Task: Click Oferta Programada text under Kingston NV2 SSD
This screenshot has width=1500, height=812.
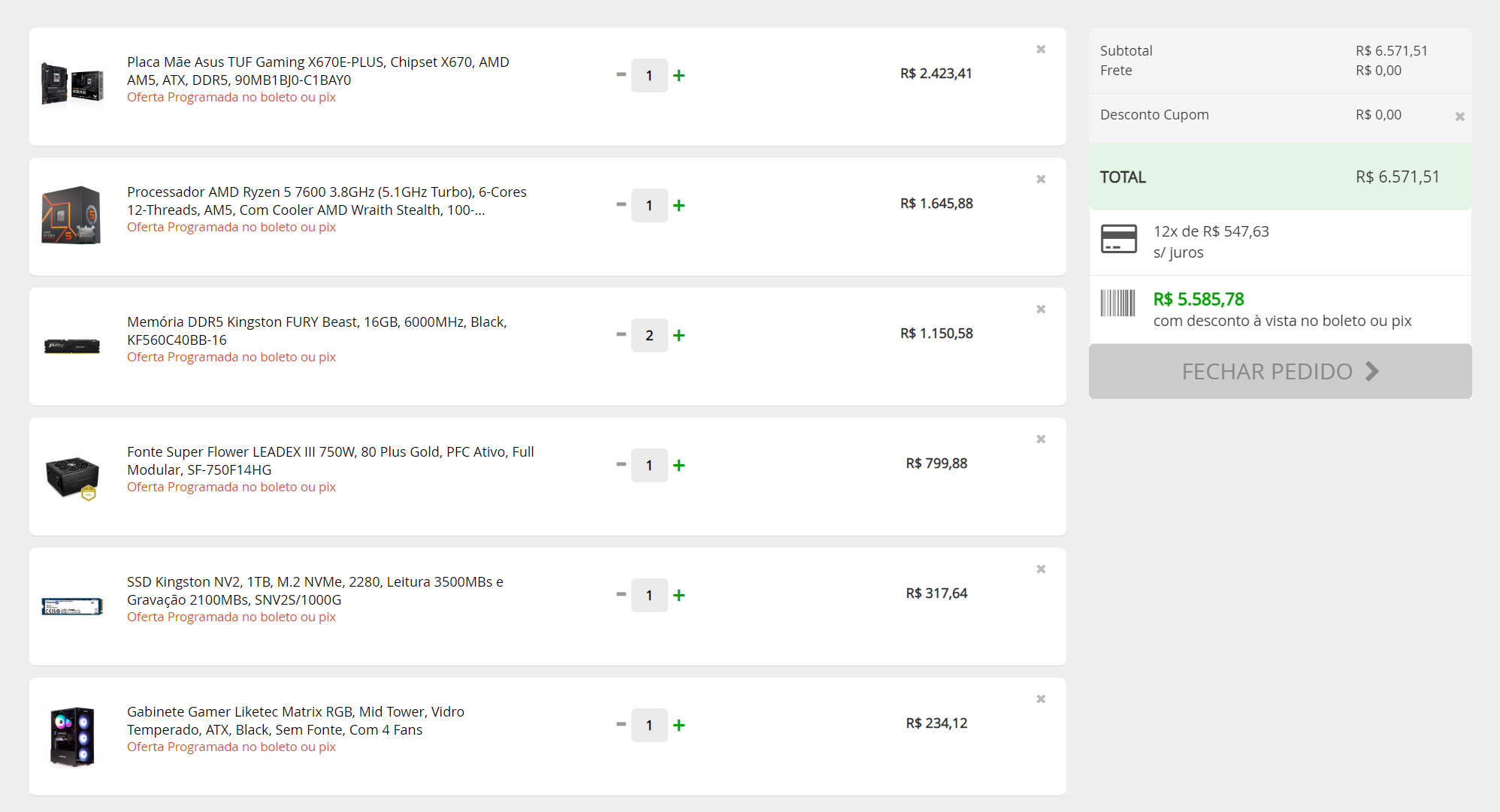Action: pos(231,617)
